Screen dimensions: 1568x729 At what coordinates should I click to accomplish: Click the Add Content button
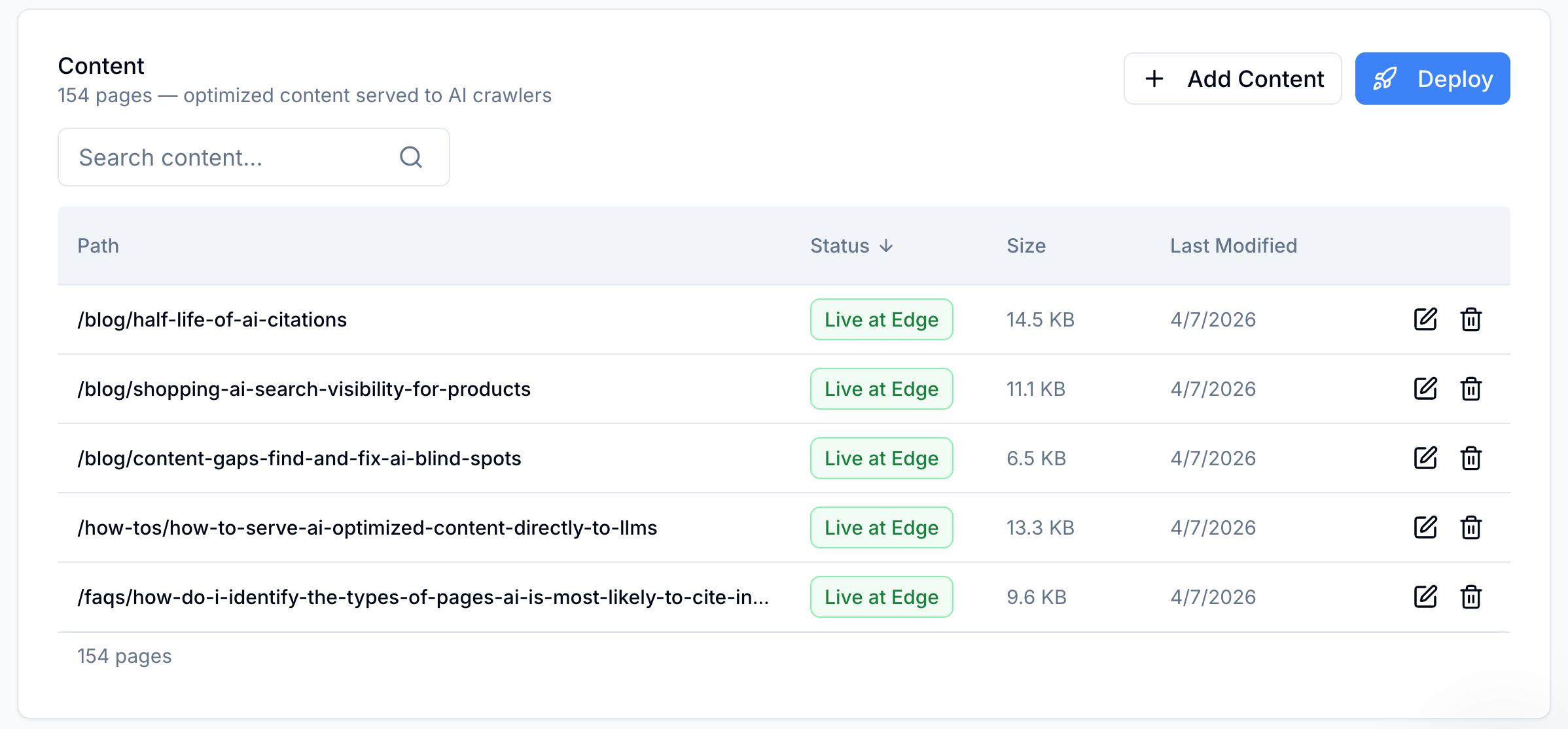pos(1233,79)
